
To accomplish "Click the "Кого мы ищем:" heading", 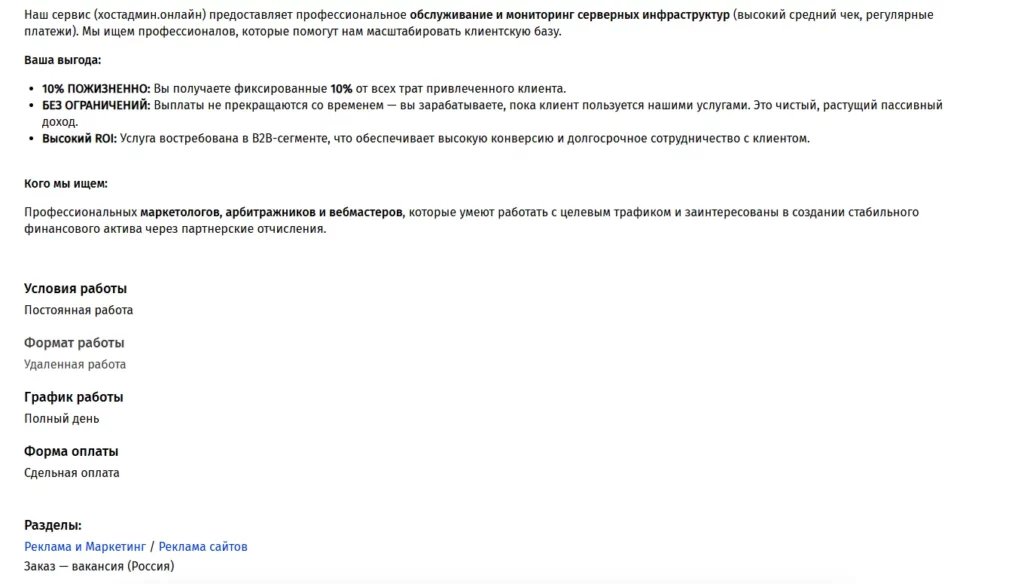I will 66,184.
